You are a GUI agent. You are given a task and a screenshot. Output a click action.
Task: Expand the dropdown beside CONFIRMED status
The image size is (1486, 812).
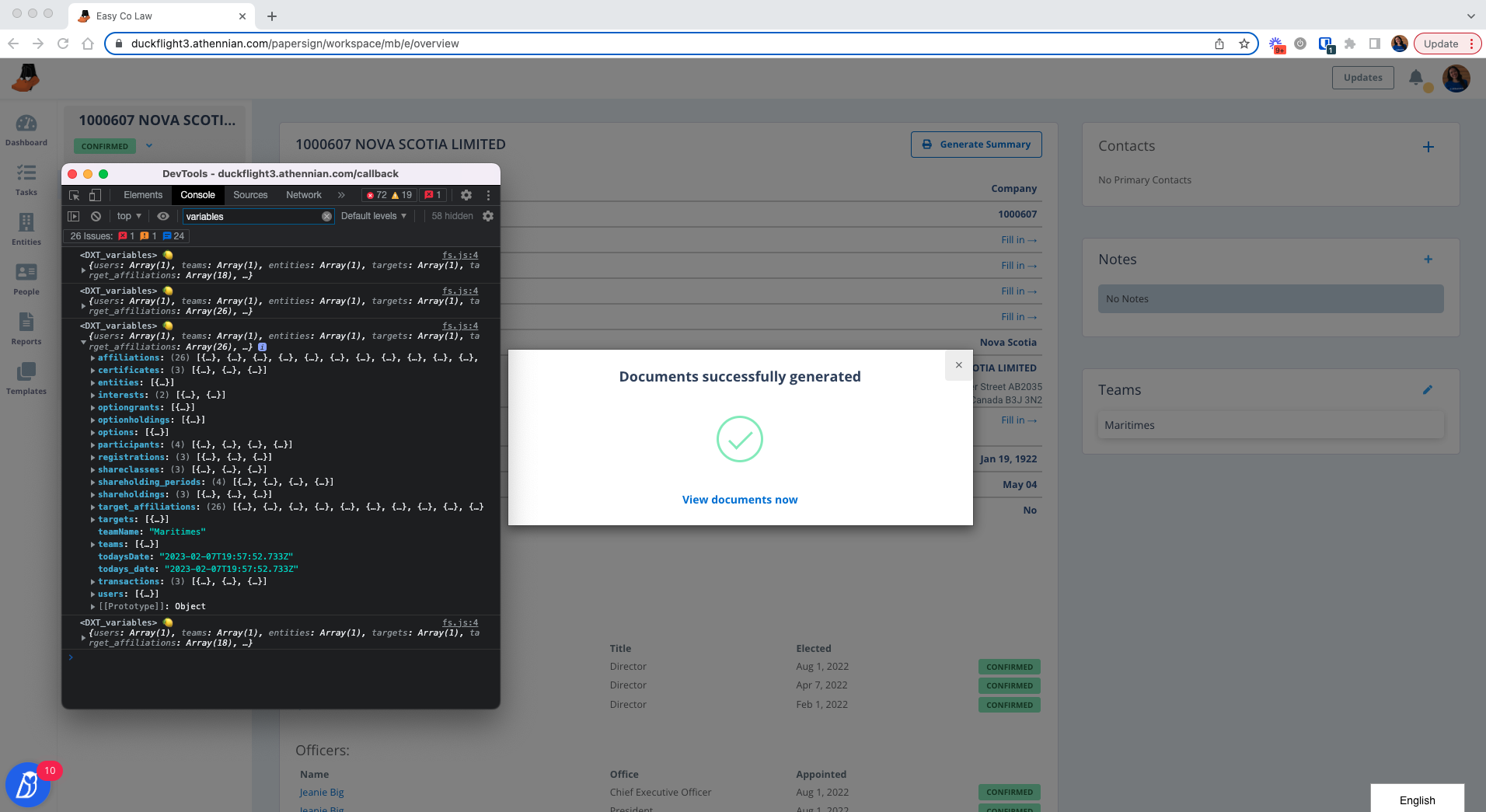click(x=149, y=145)
